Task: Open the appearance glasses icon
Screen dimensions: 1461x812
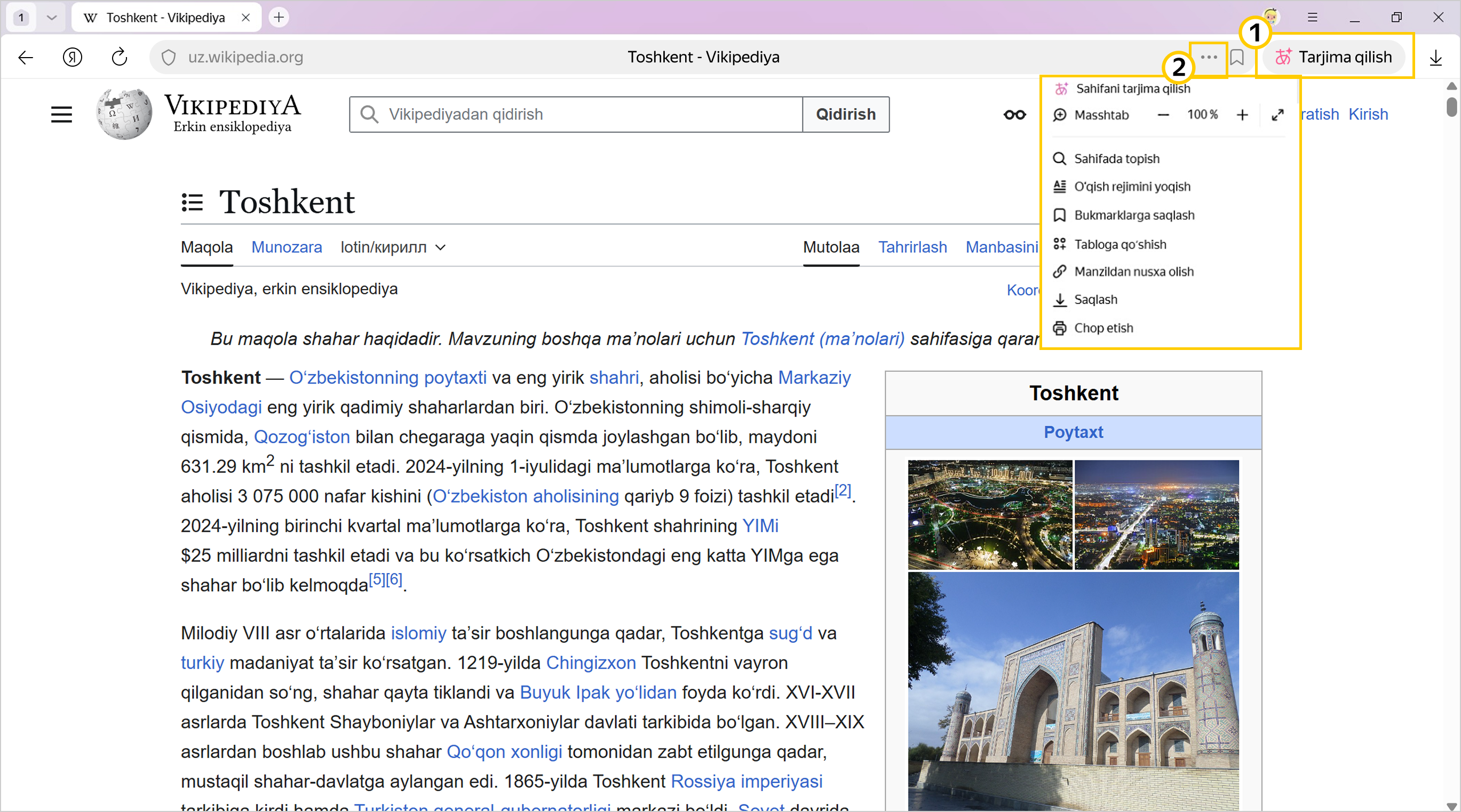Action: [1014, 115]
